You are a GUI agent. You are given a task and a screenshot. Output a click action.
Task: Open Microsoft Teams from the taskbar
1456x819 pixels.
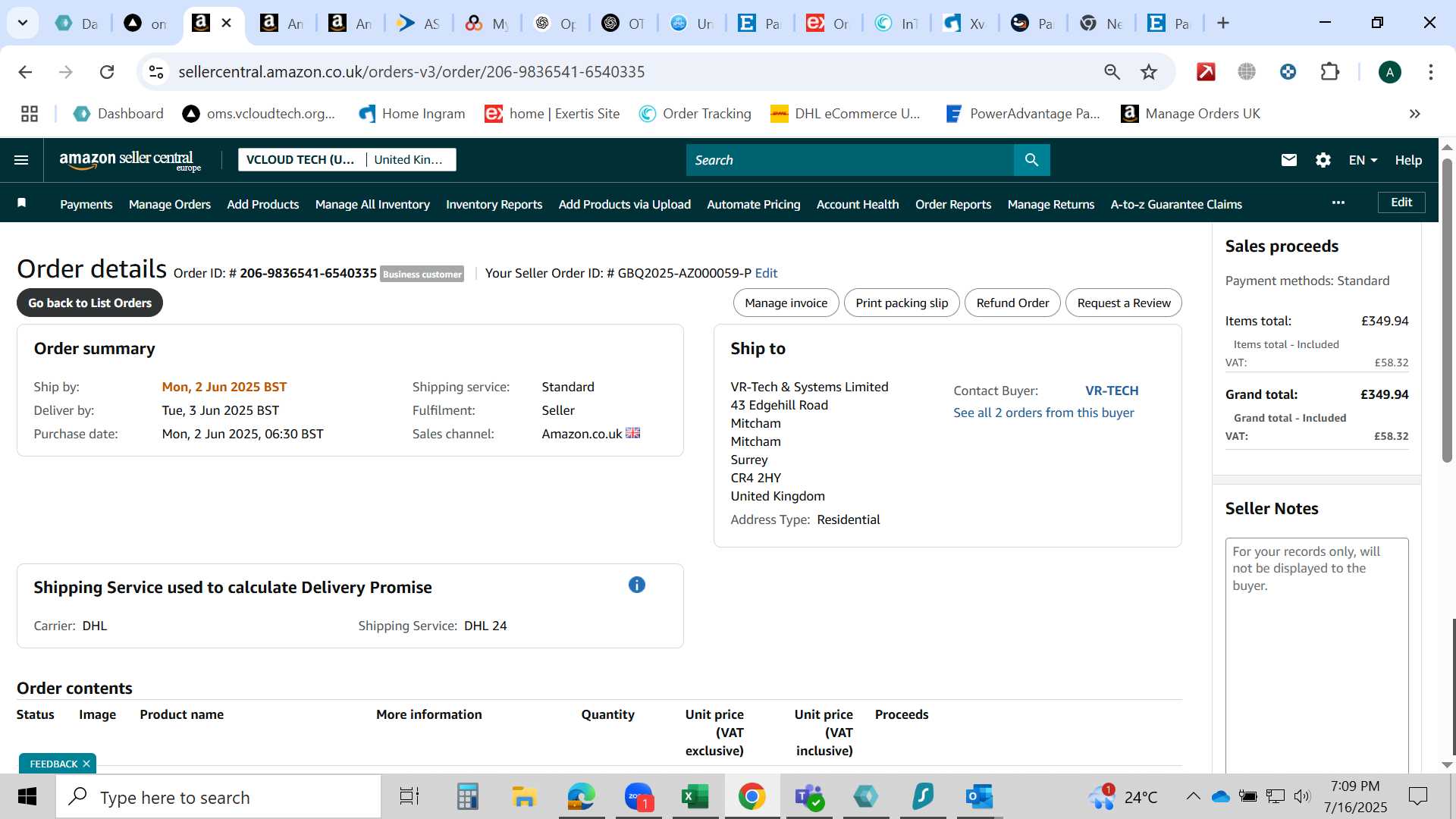pyautogui.click(x=808, y=797)
